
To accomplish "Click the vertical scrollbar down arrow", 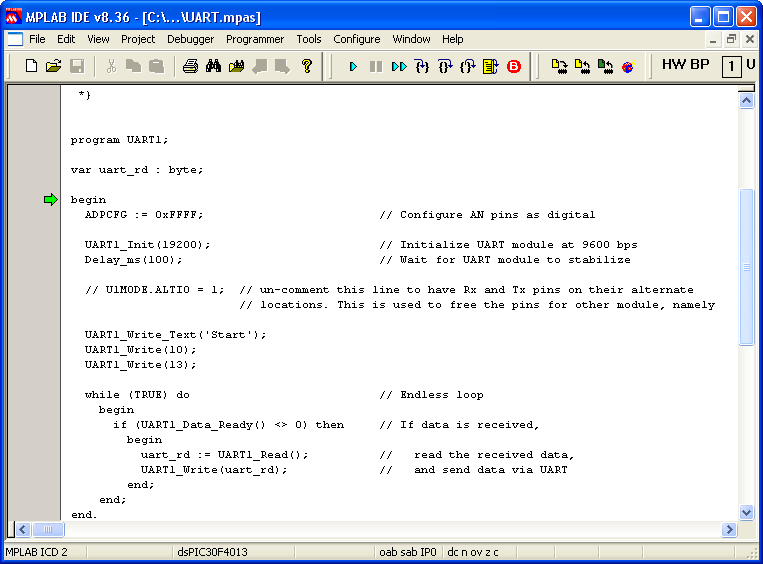I will (746, 512).
